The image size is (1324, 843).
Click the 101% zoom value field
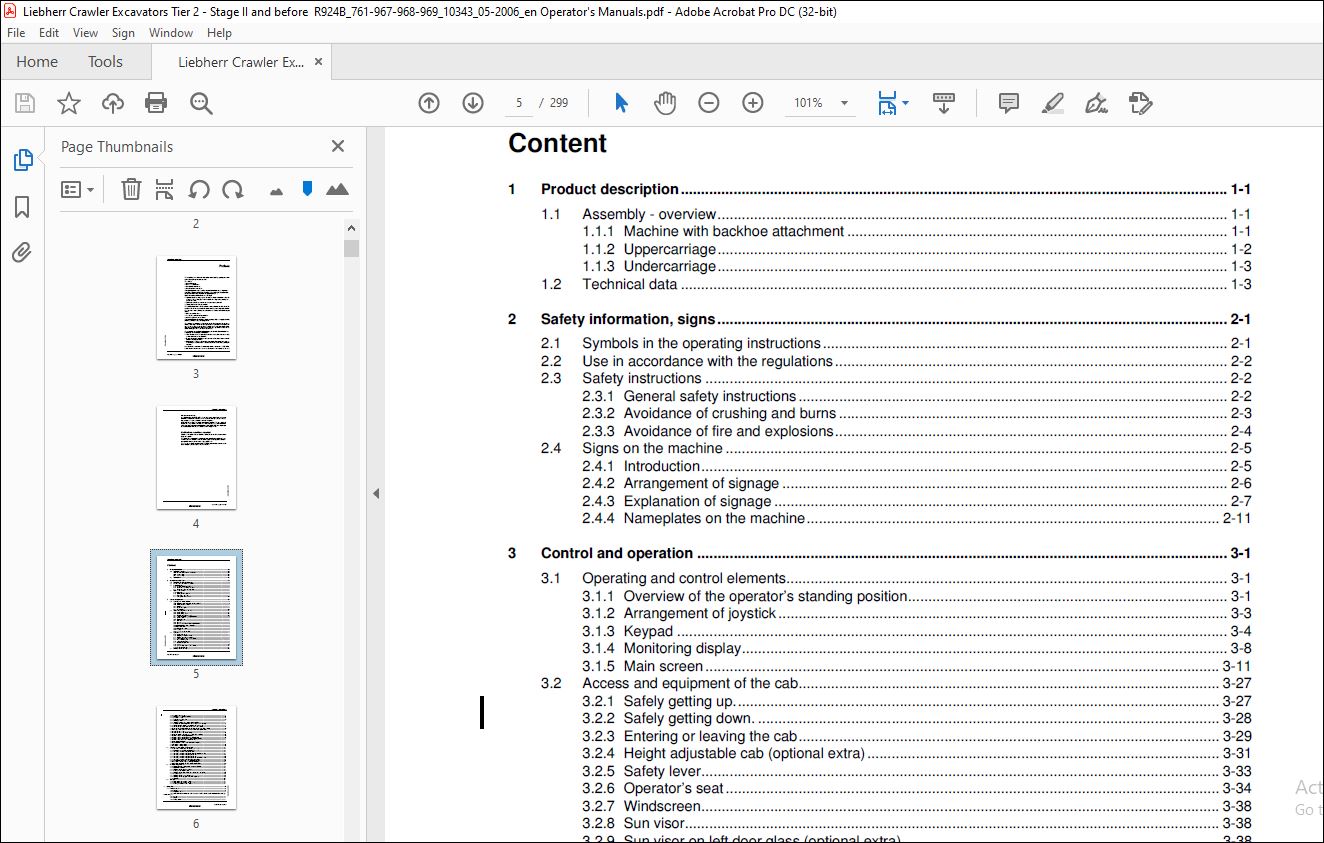point(808,103)
